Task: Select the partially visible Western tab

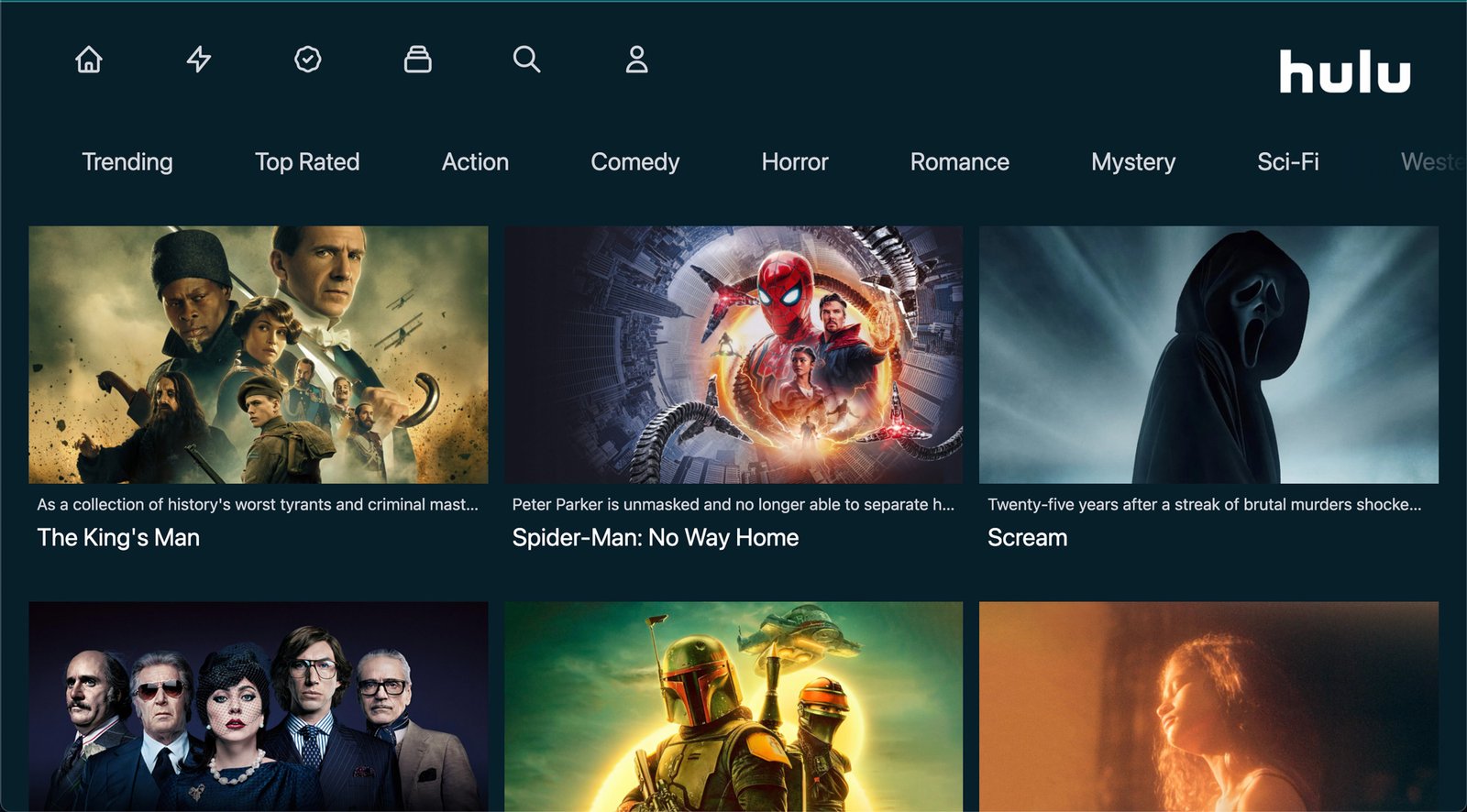Action: (x=1433, y=162)
